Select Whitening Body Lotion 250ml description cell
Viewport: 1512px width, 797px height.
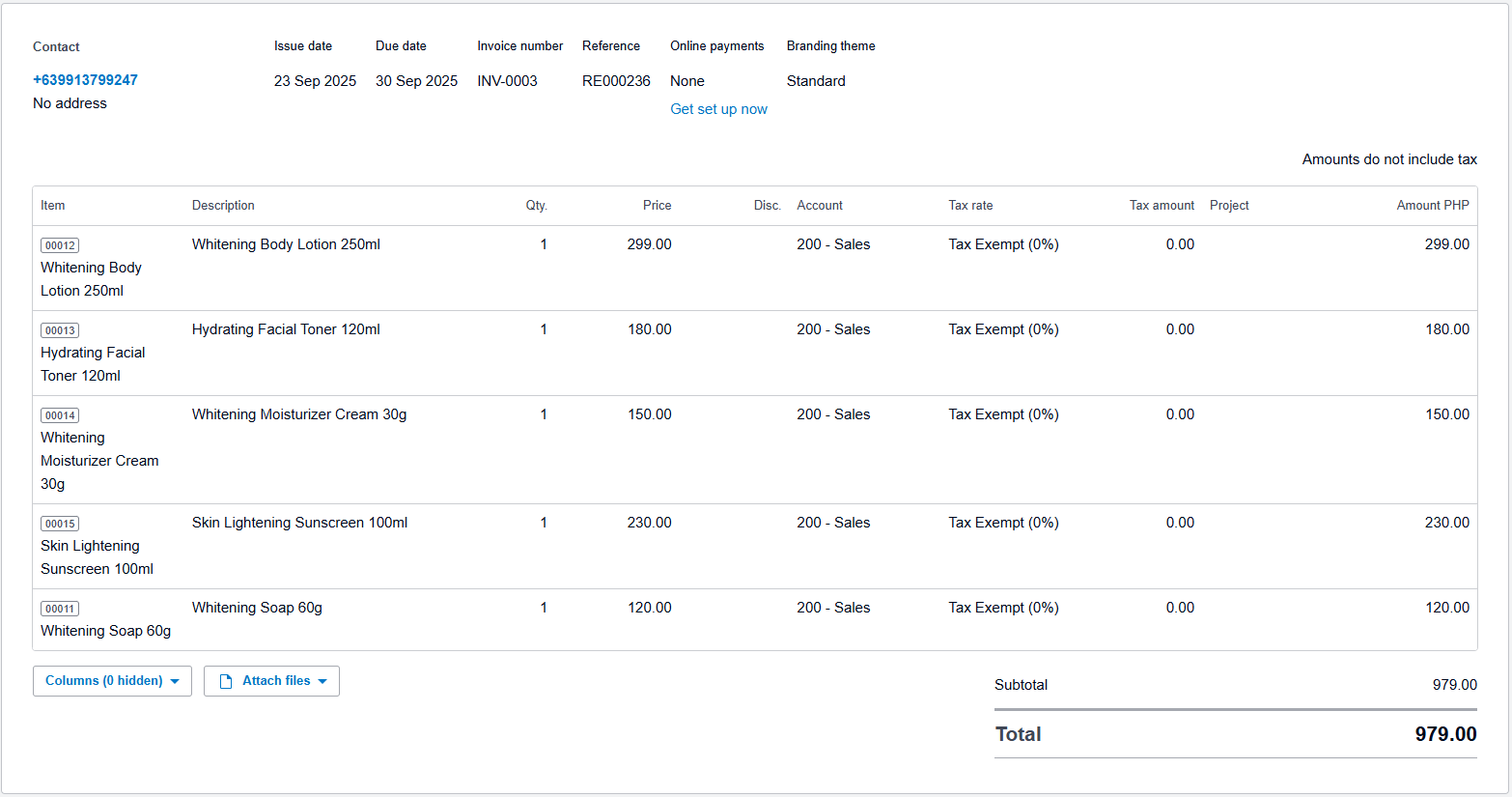286,244
